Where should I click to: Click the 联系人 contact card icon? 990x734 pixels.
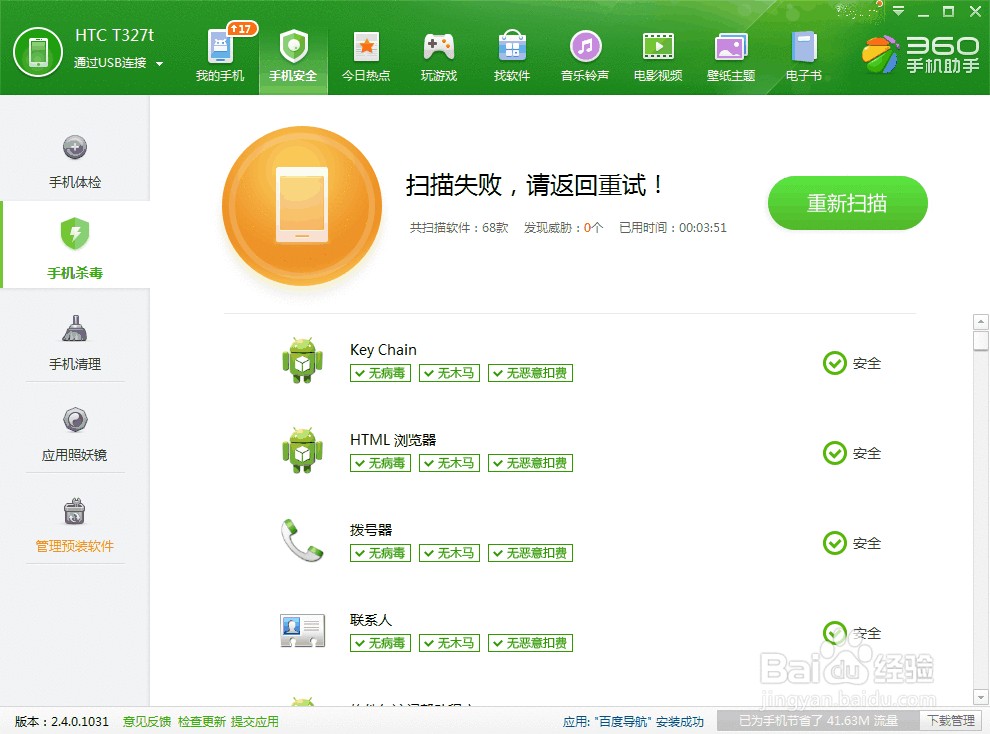point(302,630)
